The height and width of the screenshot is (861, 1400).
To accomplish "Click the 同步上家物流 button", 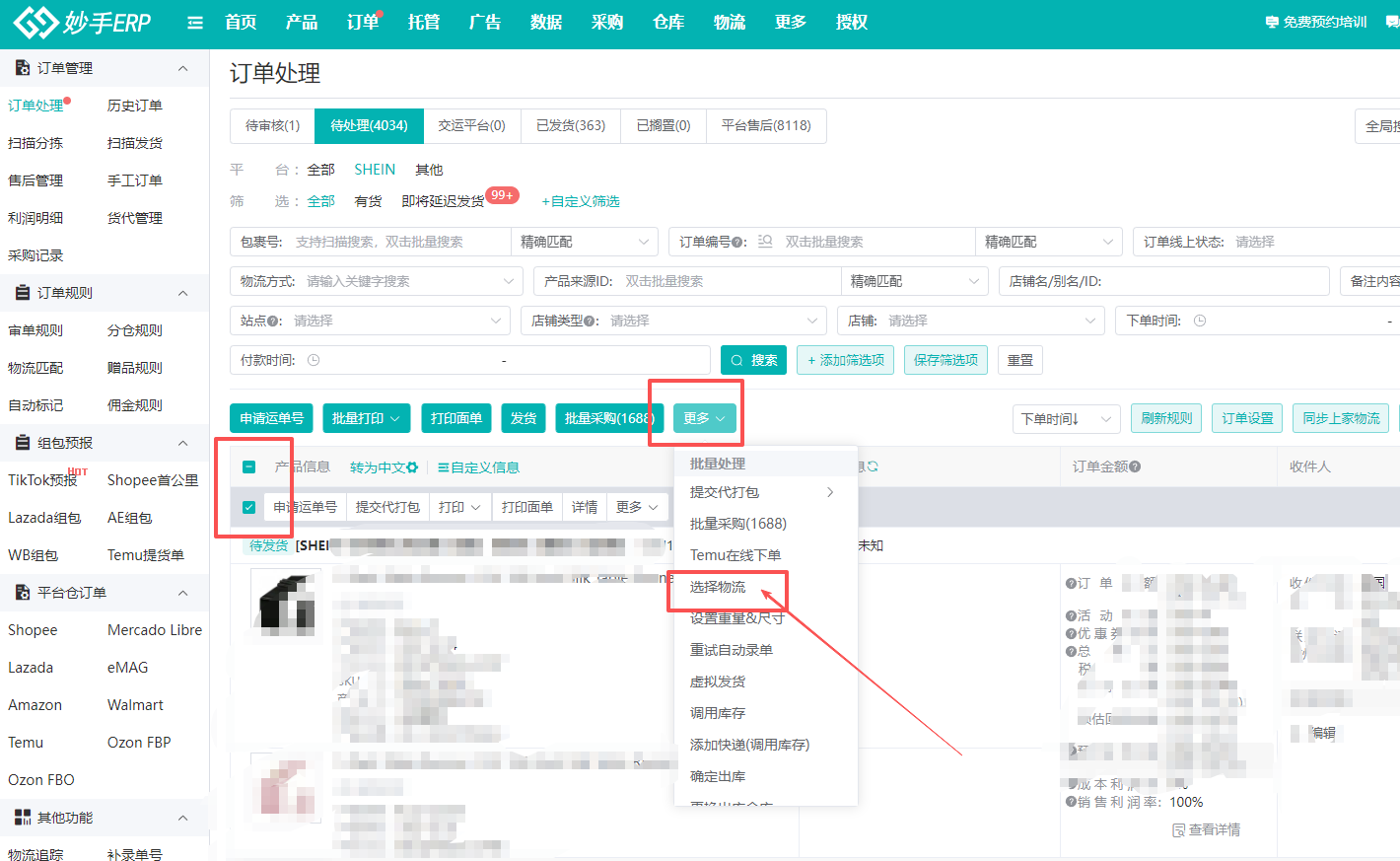I will (x=1341, y=417).
